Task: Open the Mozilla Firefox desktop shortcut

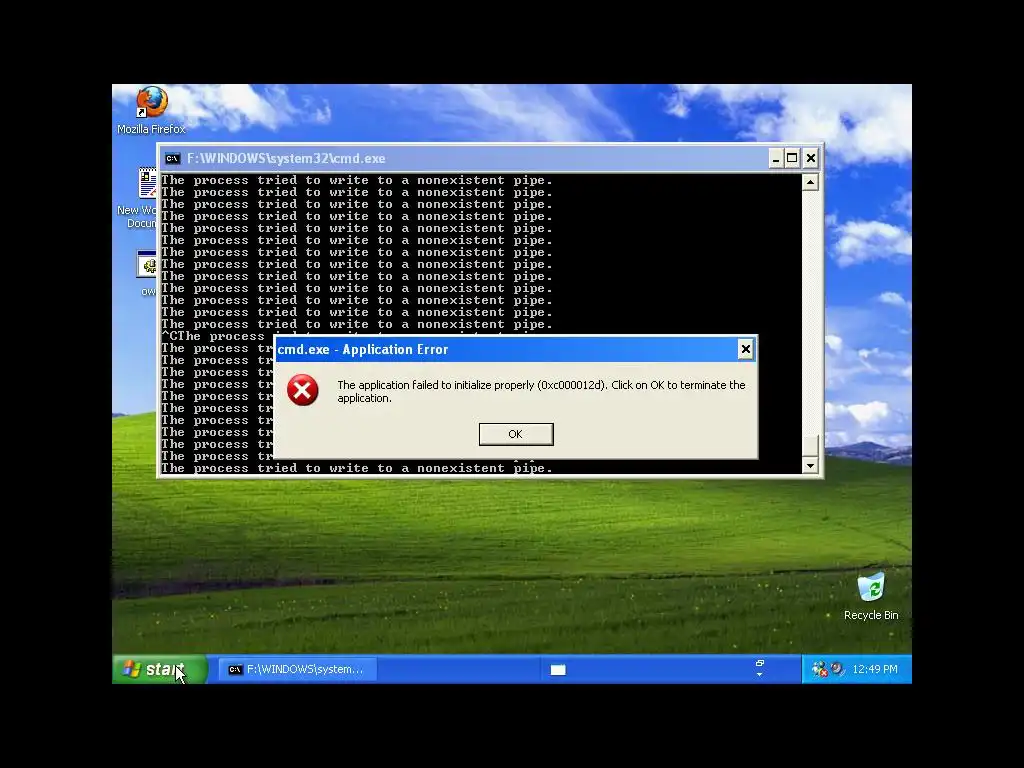Action: coord(152,111)
